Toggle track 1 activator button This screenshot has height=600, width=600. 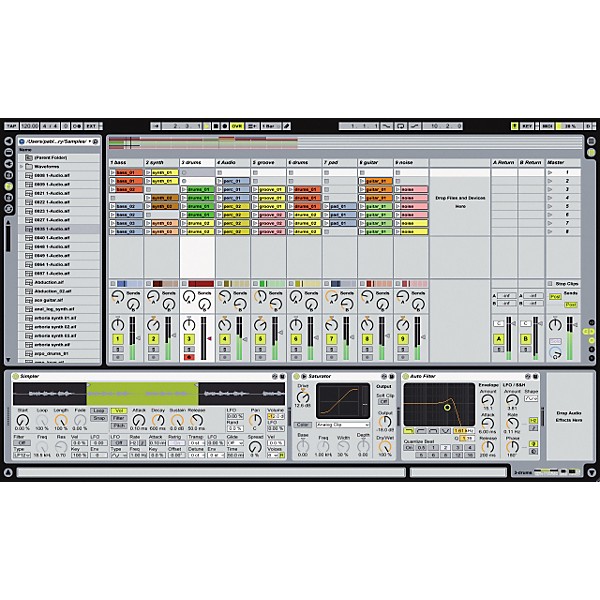[x=117, y=339]
